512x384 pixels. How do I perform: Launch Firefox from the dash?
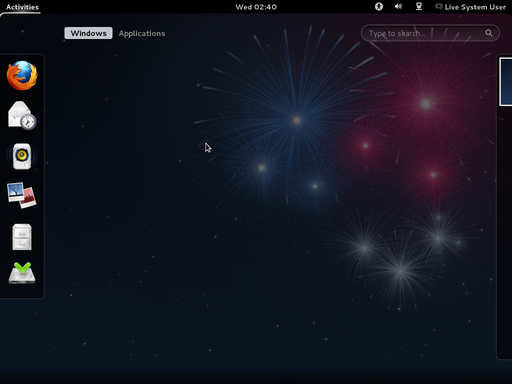click(22, 76)
